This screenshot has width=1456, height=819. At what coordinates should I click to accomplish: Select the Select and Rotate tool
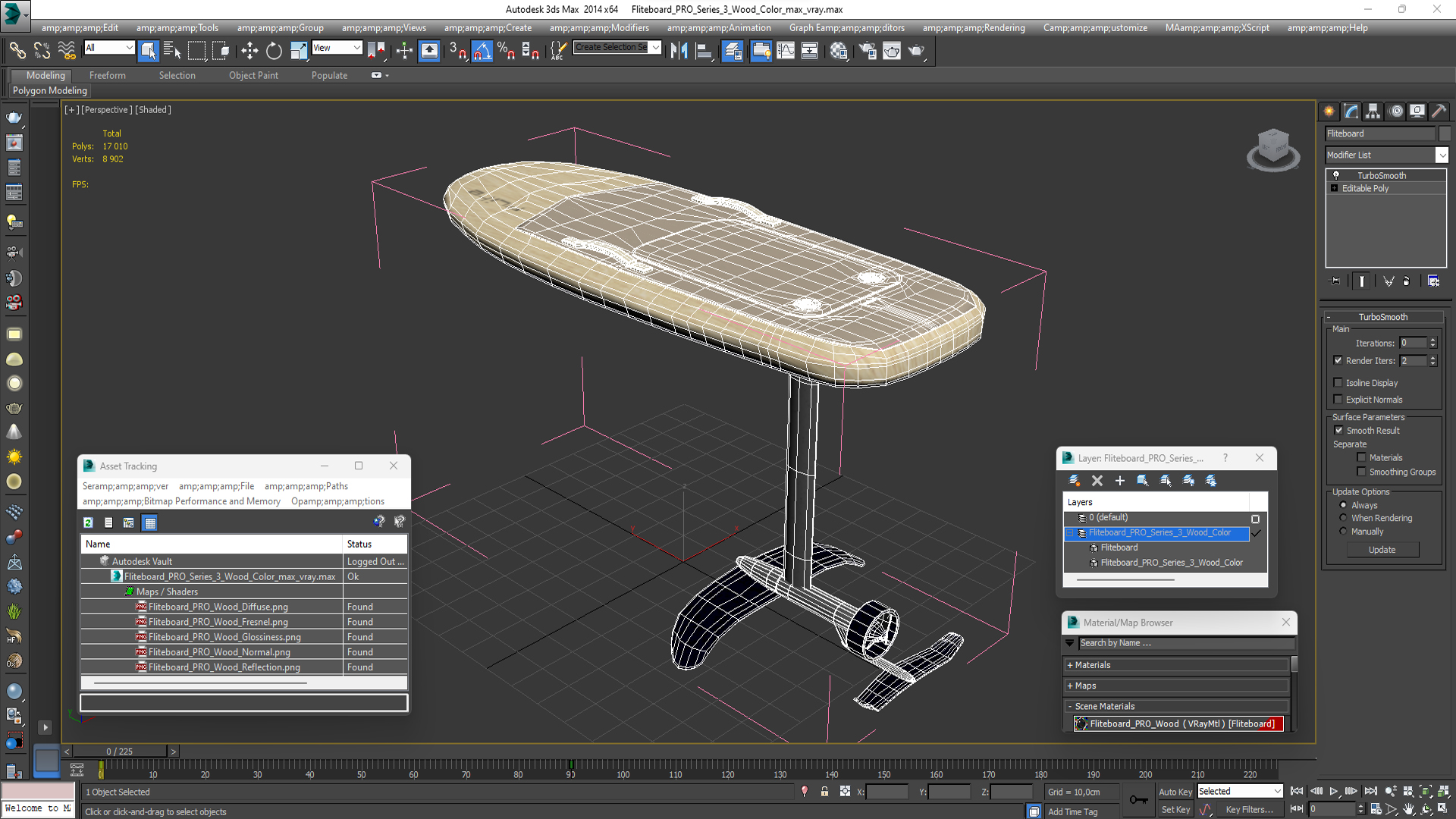click(274, 51)
